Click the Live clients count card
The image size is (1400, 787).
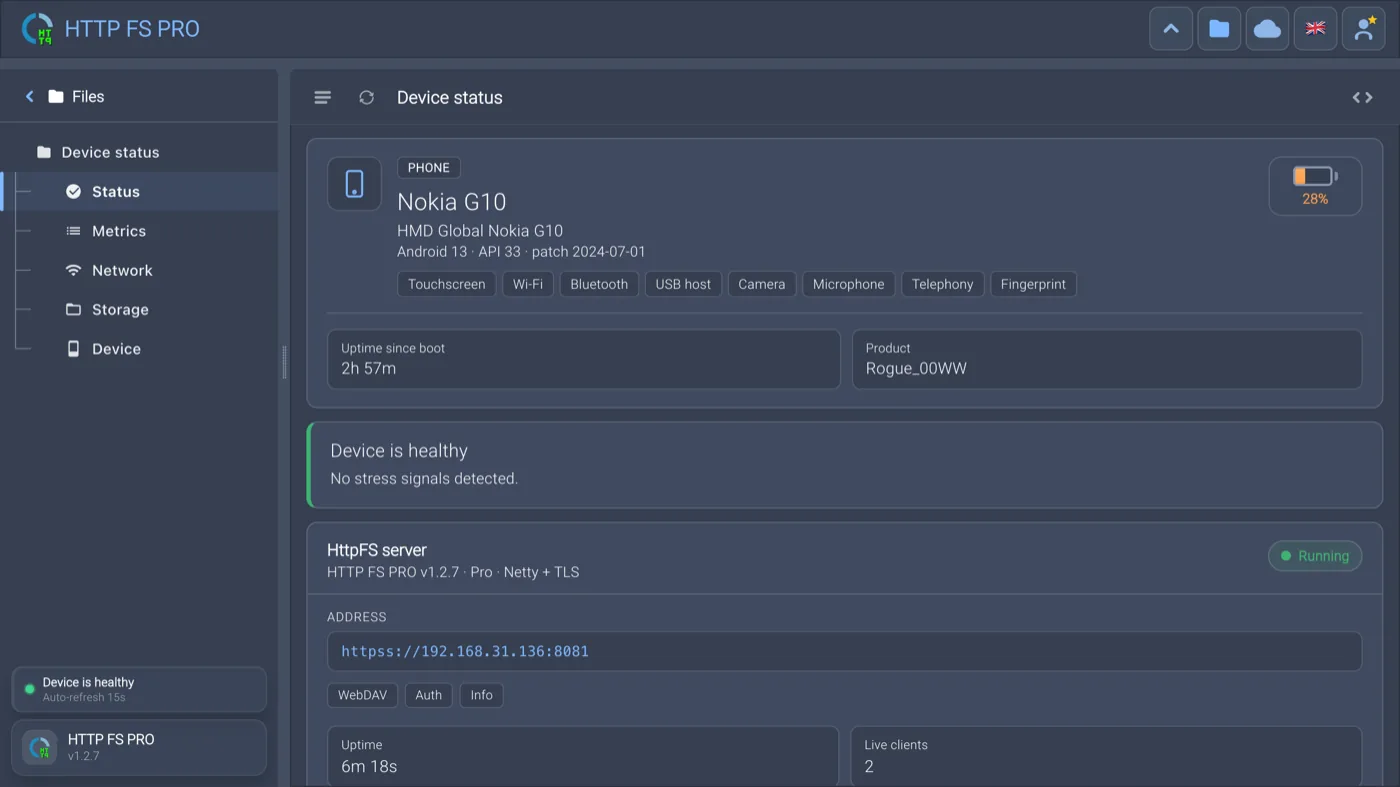1106,756
